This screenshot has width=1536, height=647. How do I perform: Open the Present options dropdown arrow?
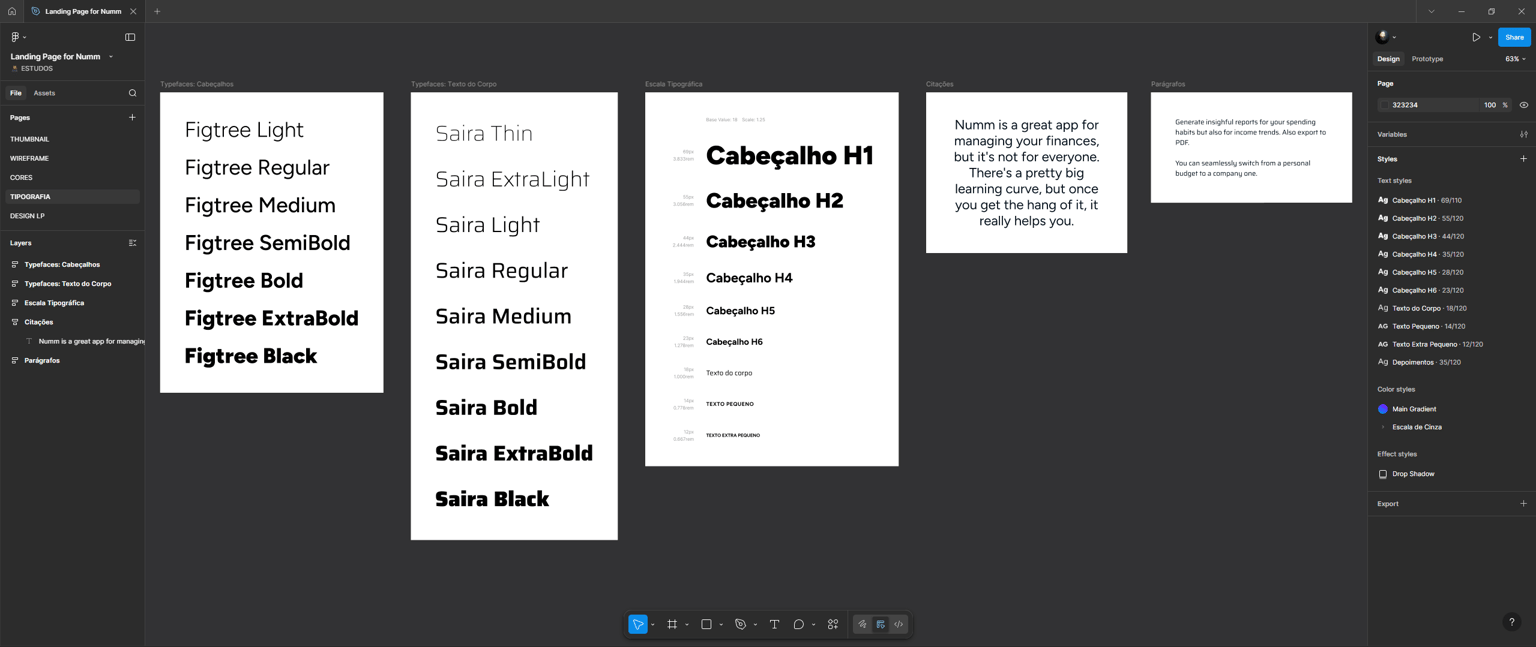pos(1490,38)
